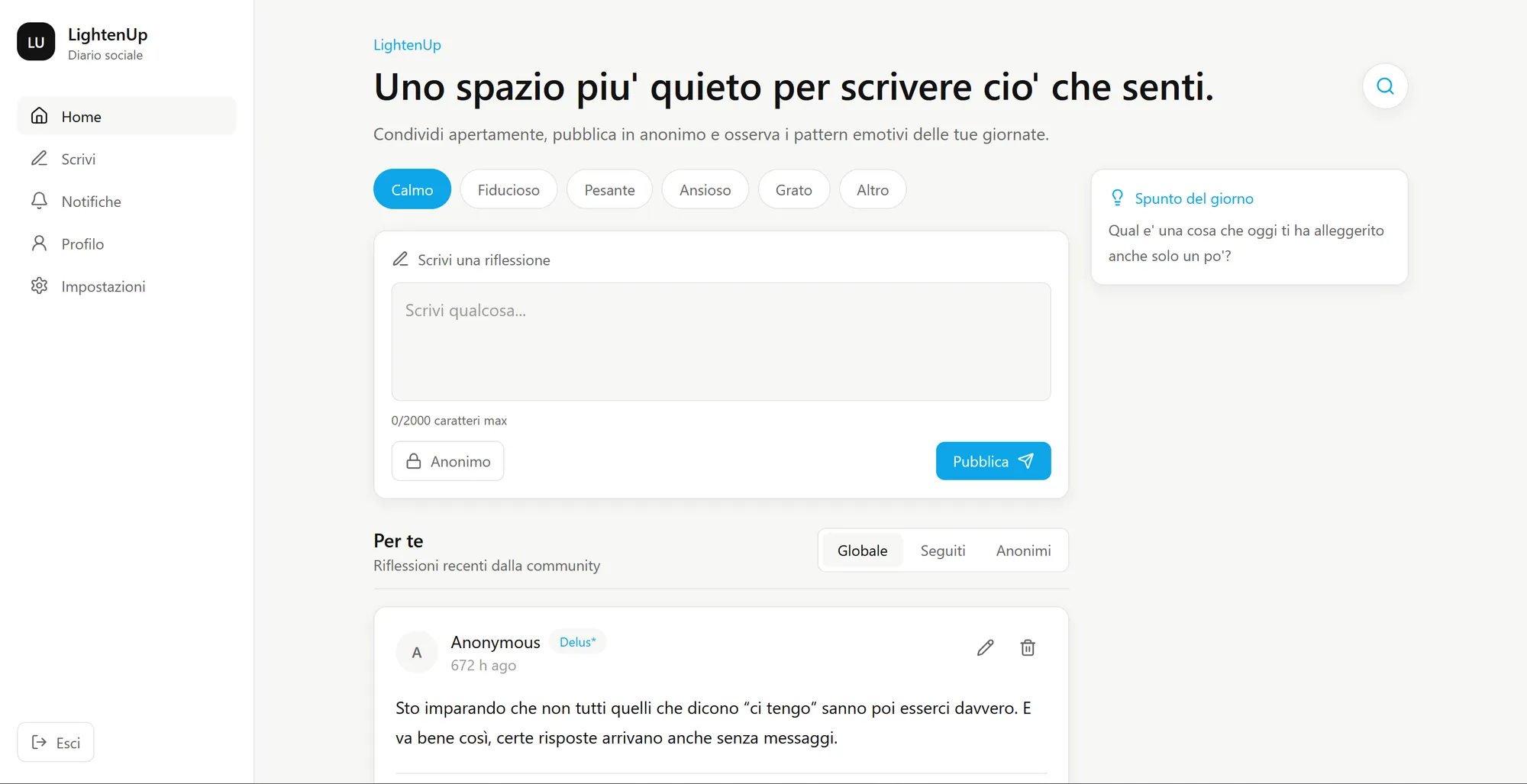Switch to the Anonimi feed tab
This screenshot has height=784, width=1527.
pos(1023,550)
